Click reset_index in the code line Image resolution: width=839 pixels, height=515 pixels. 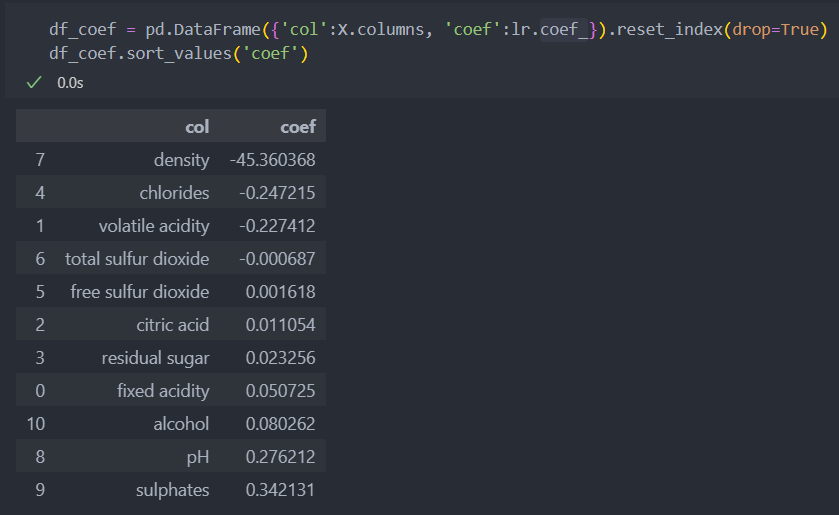click(x=670, y=29)
